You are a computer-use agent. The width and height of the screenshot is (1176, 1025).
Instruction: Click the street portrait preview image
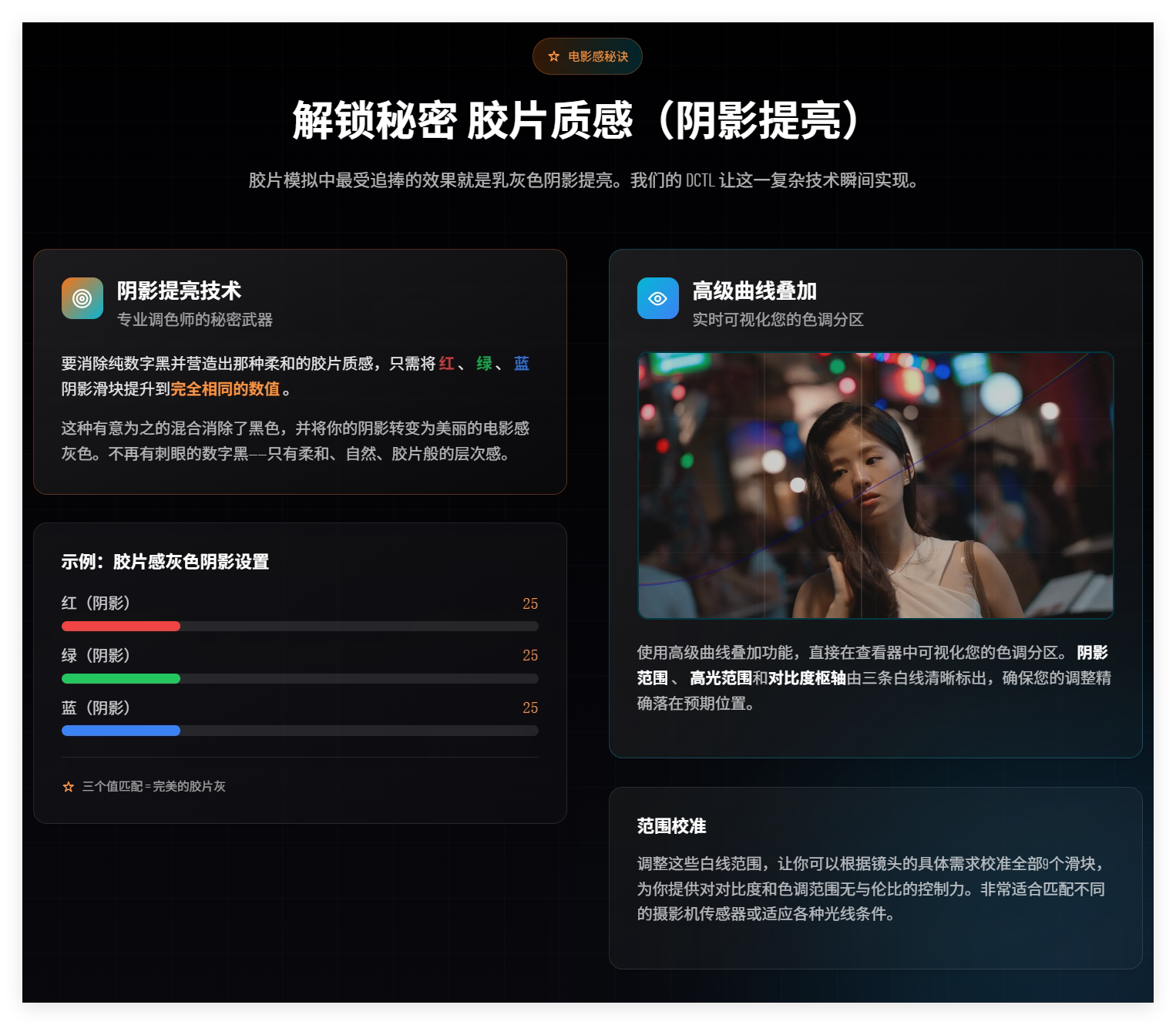(x=875, y=486)
